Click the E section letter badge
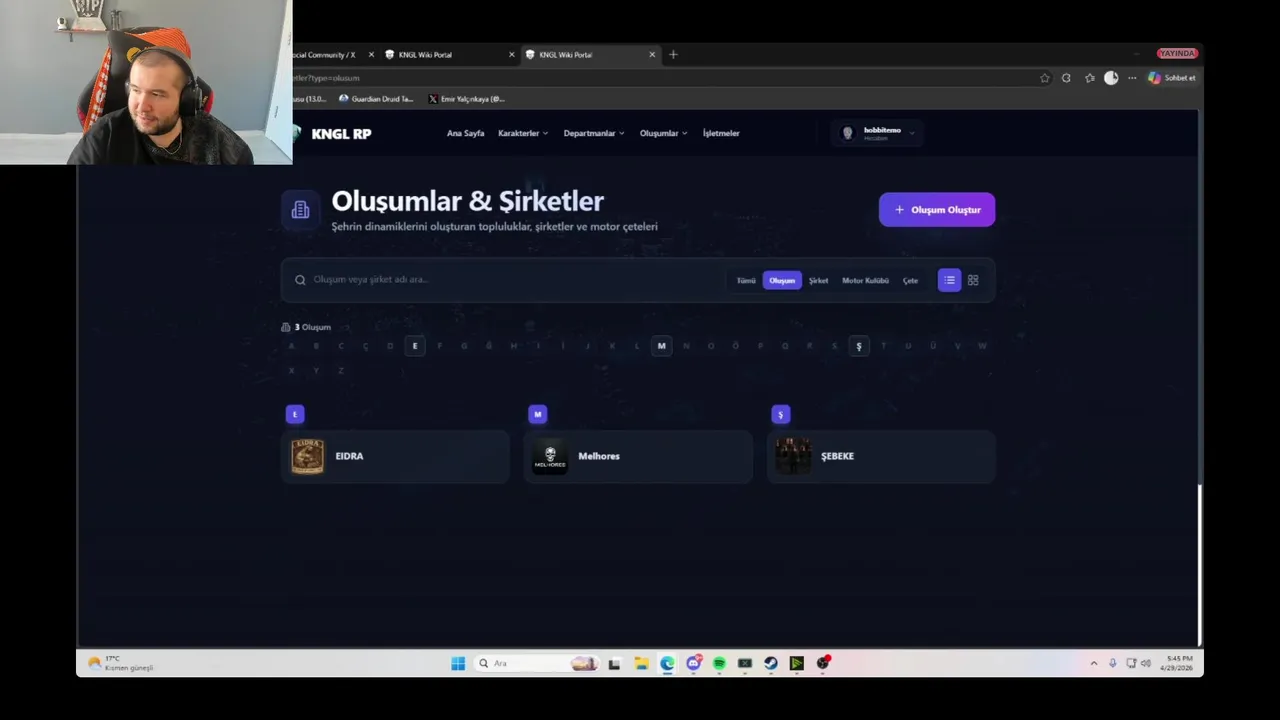The width and height of the screenshot is (1280, 720). [294, 414]
